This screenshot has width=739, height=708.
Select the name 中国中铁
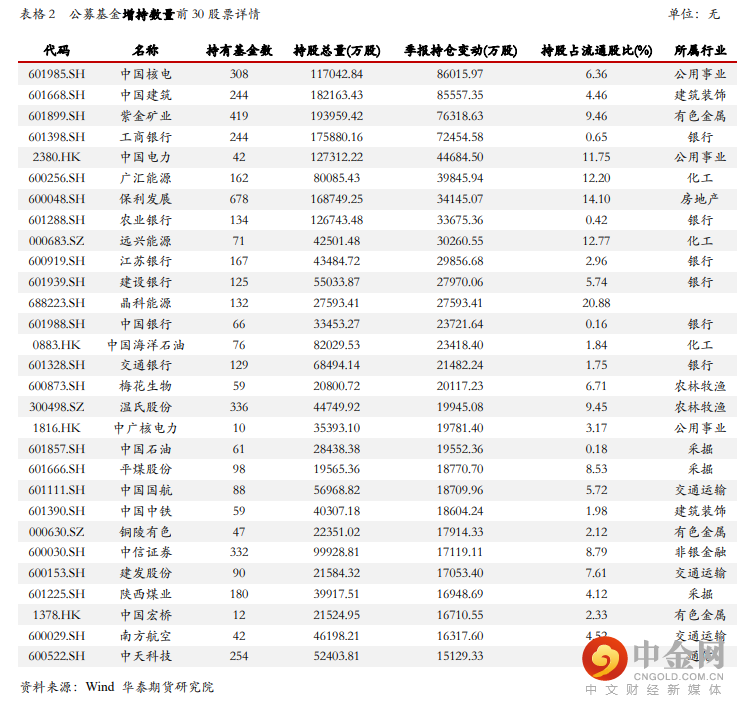coord(146,510)
